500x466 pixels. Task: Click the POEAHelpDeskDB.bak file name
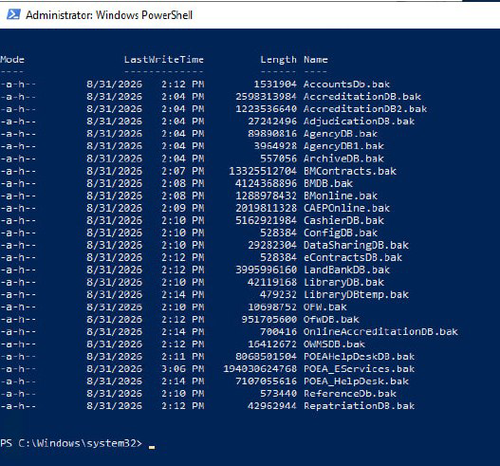click(x=359, y=357)
